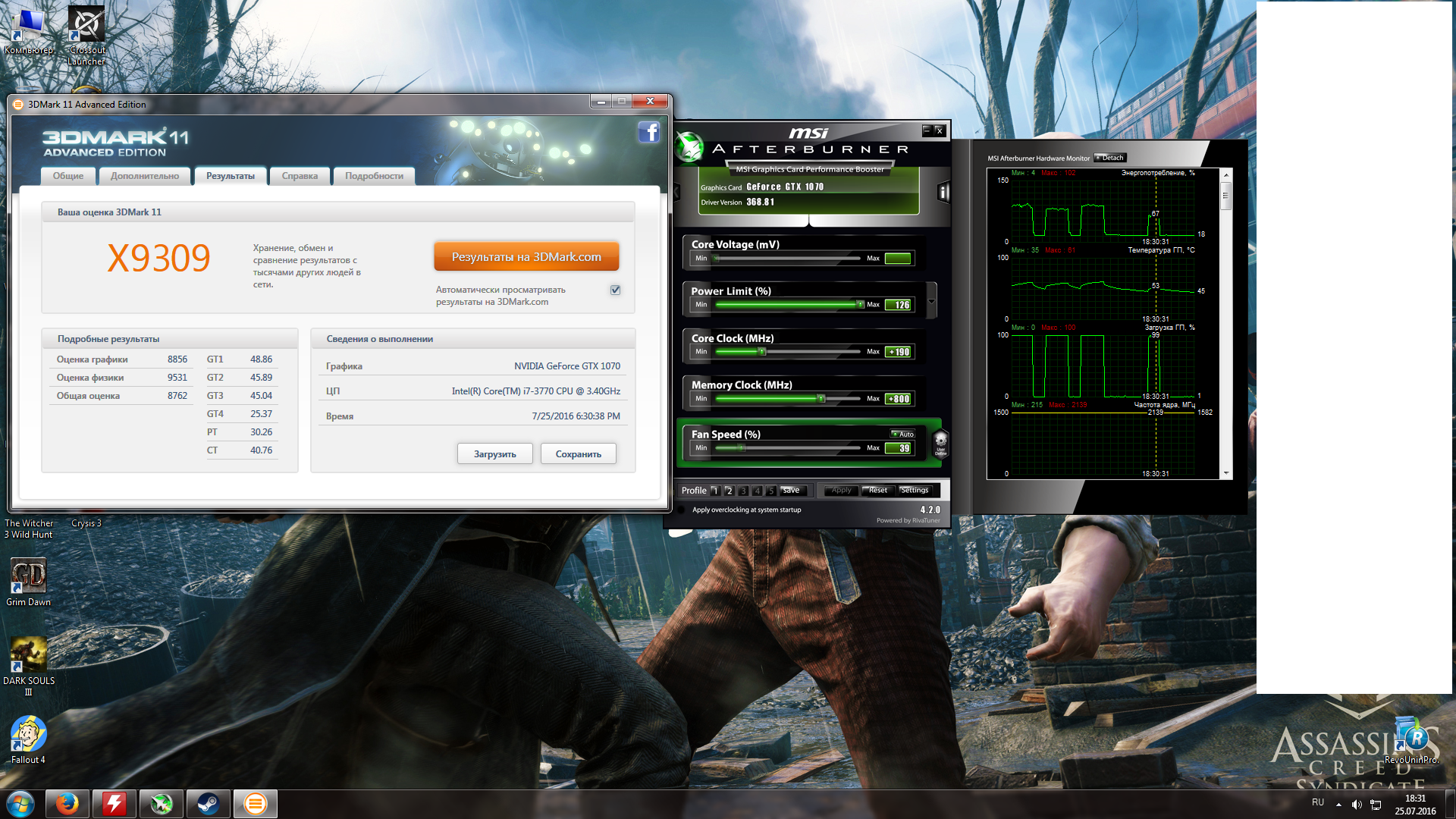Toggle apply overclocking at system startup

pos(680,510)
